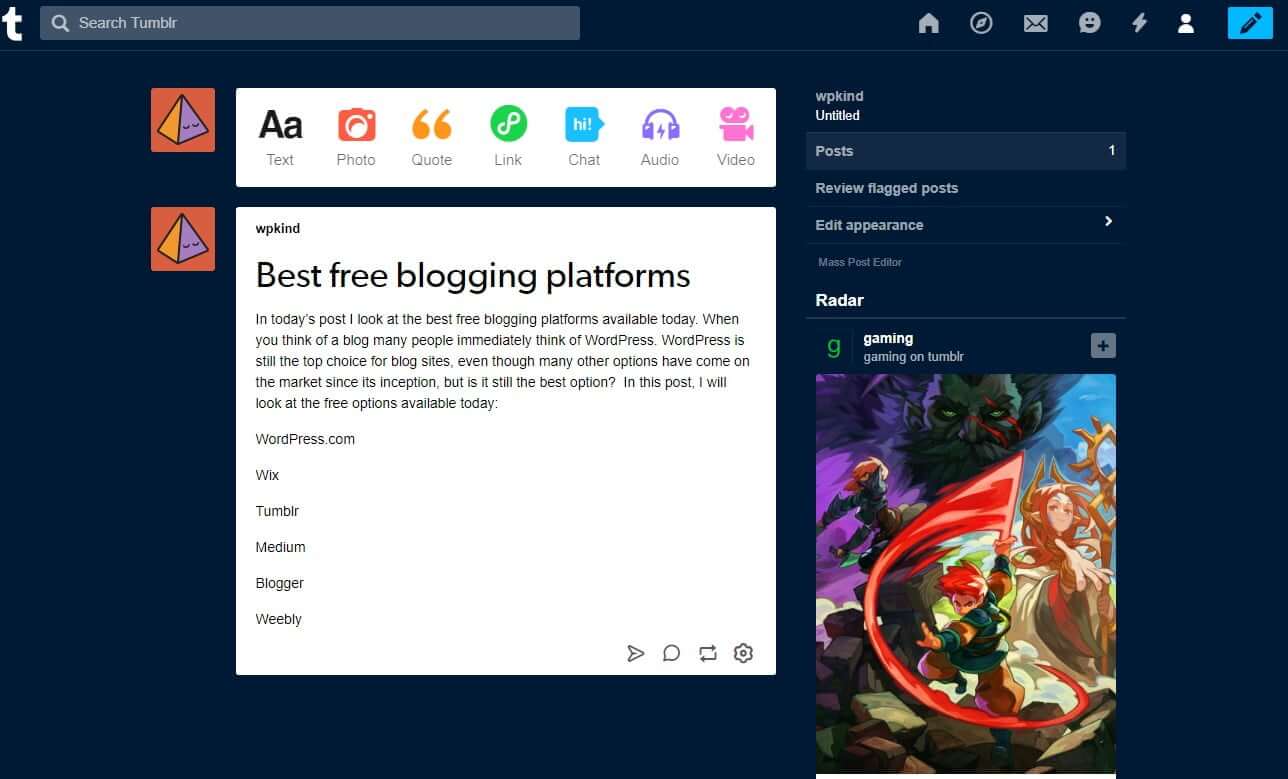Open Explore using the compass icon
Image resolution: width=1288 pixels, height=779 pixels.
(x=981, y=22)
